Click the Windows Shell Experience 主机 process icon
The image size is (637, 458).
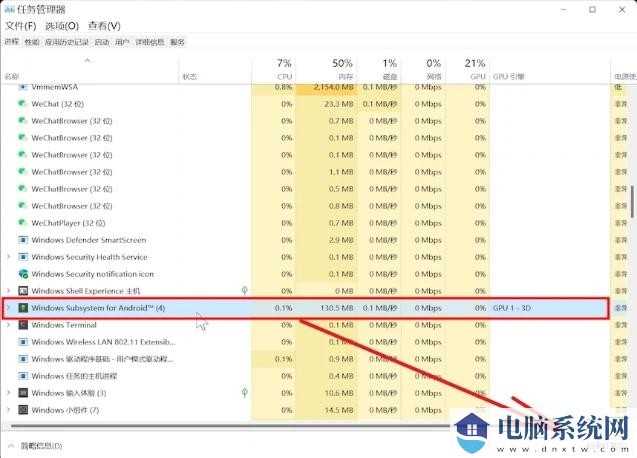pyautogui.click(x=23, y=291)
